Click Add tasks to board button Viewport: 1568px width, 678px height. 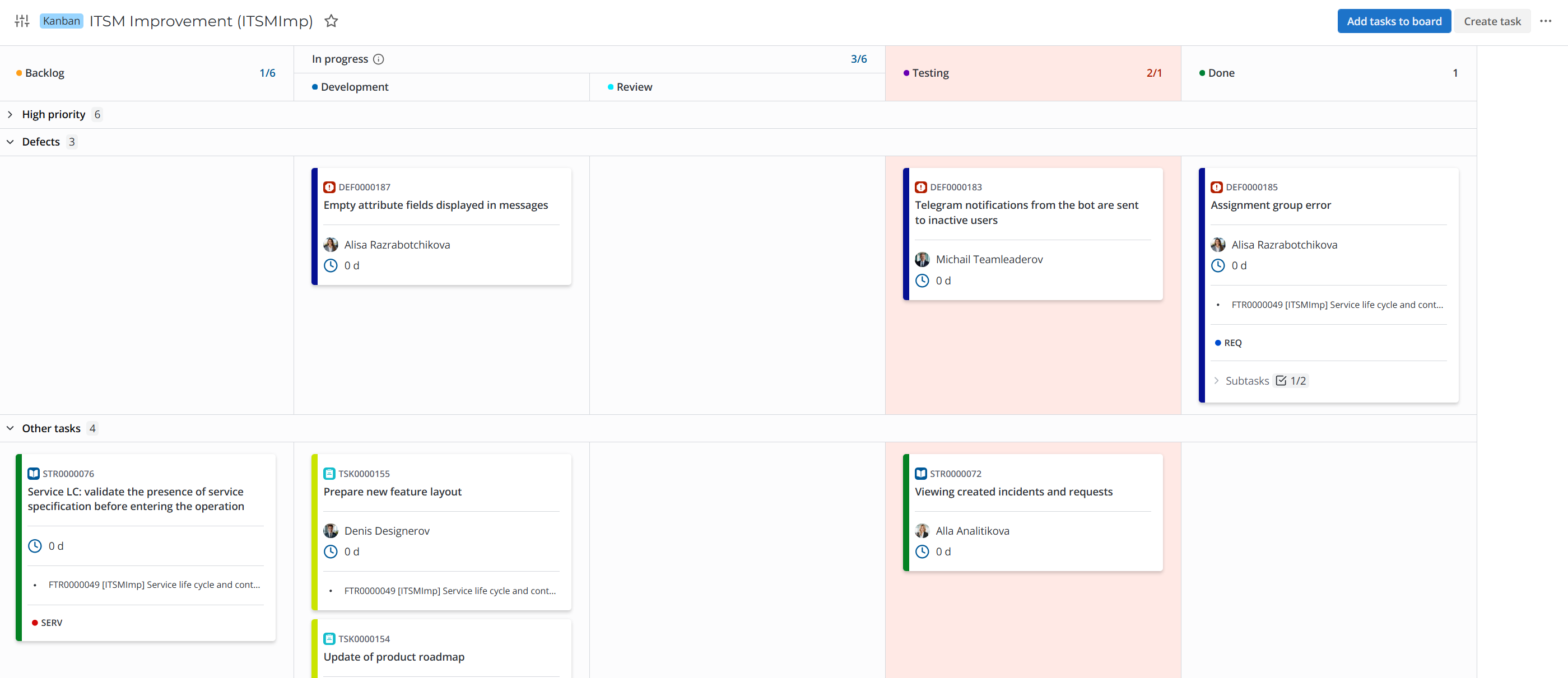coord(1393,21)
